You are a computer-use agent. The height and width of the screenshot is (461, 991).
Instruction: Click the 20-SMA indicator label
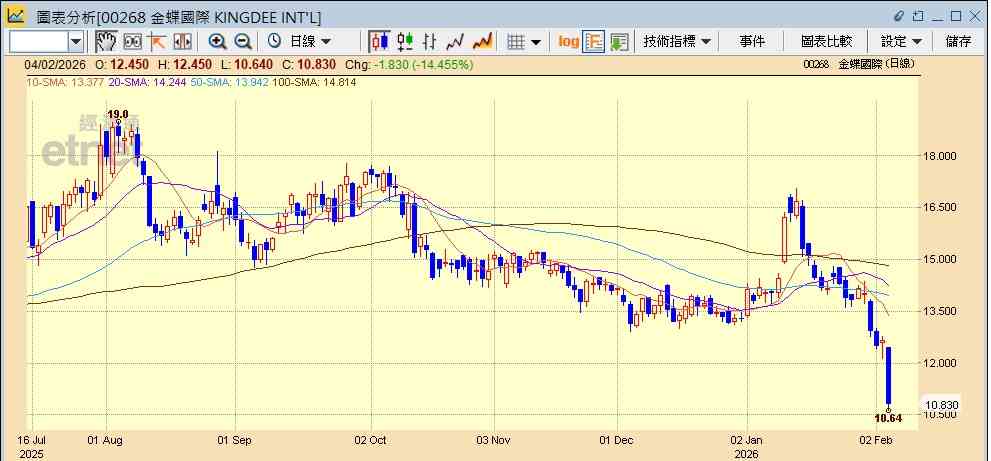(x=149, y=82)
